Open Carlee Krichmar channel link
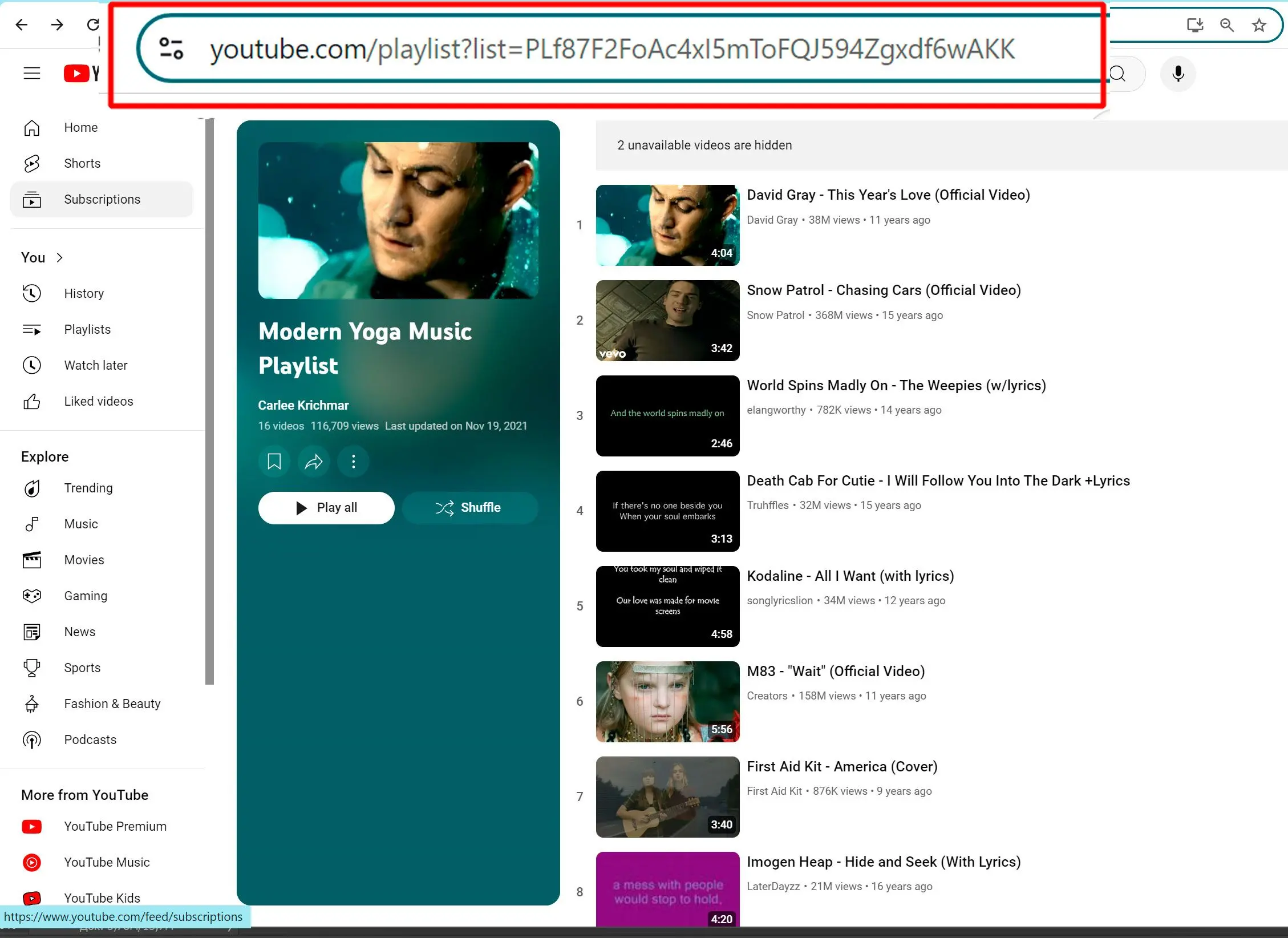The width and height of the screenshot is (1288, 938). (303, 405)
